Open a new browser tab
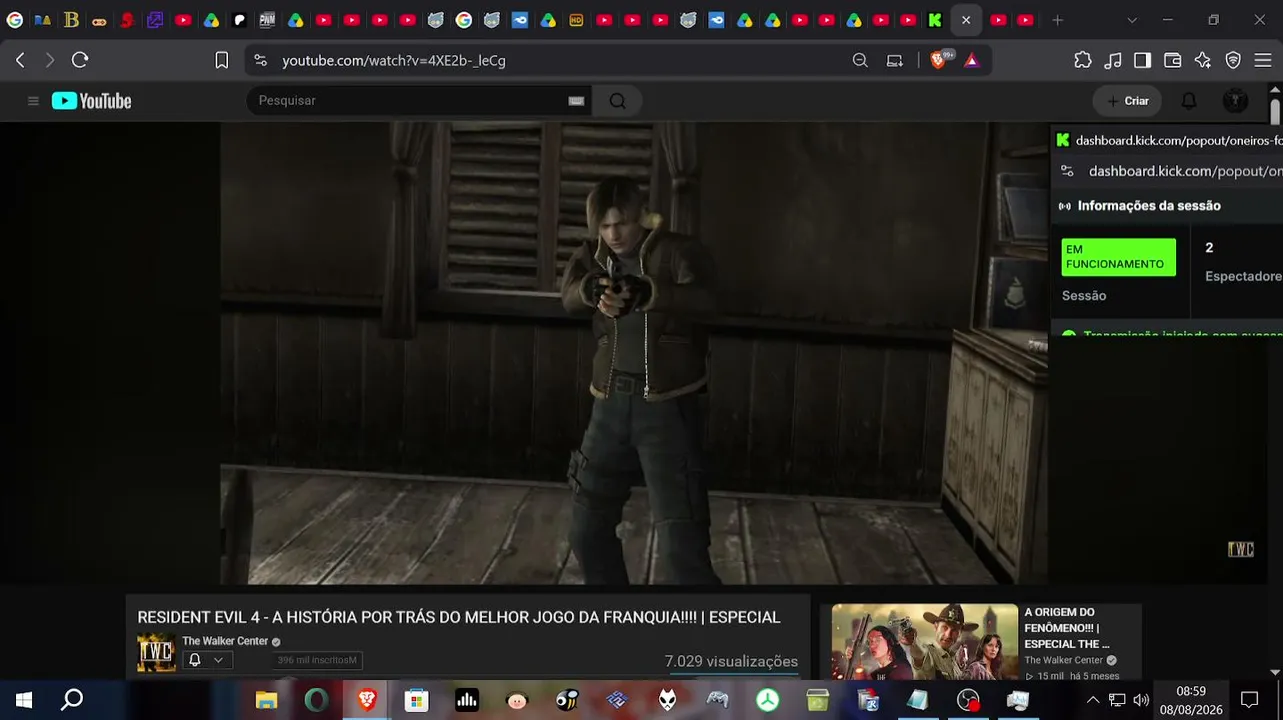Image resolution: width=1283 pixels, height=720 pixels. click(x=1057, y=20)
